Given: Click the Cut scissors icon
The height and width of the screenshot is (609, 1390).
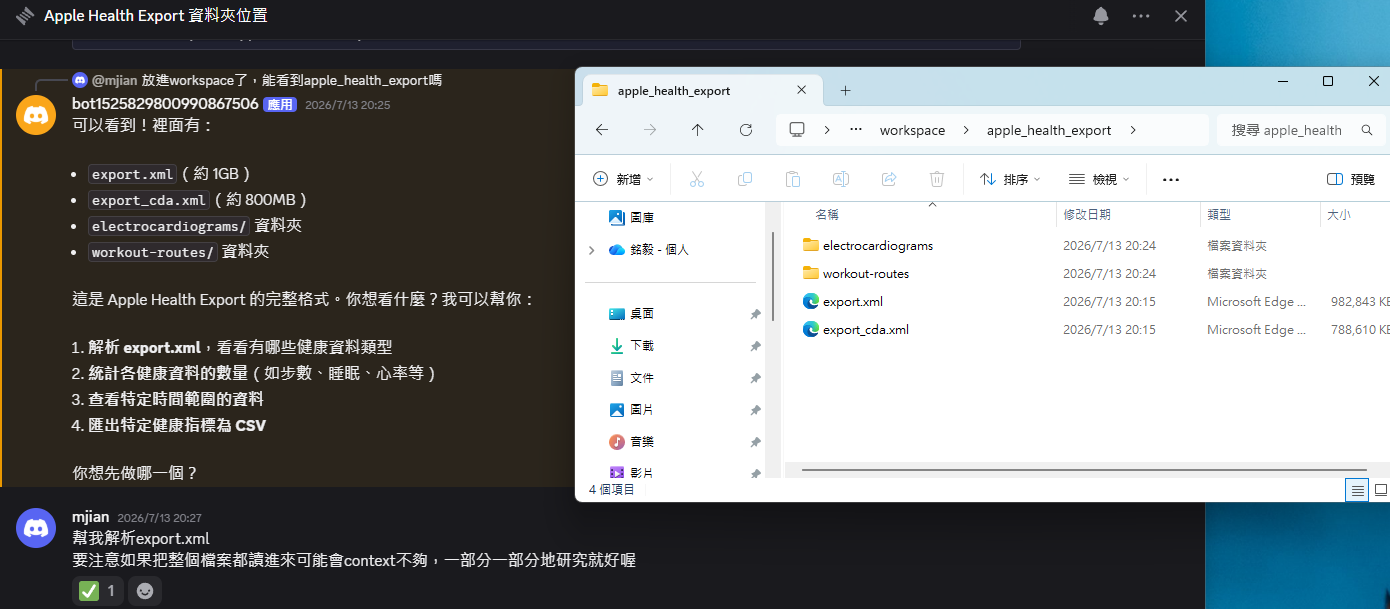Looking at the screenshot, I should (697, 179).
